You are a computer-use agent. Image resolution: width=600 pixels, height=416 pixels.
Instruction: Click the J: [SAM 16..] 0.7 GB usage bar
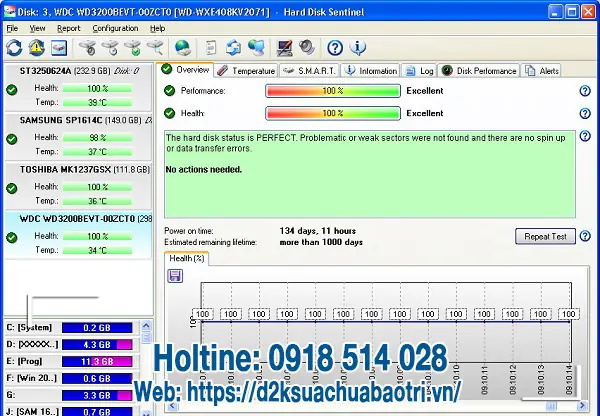pyautogui.click(x=97, y=411)
